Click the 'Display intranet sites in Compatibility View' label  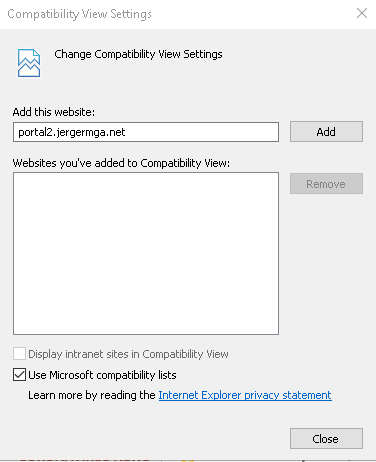point(128,354)
